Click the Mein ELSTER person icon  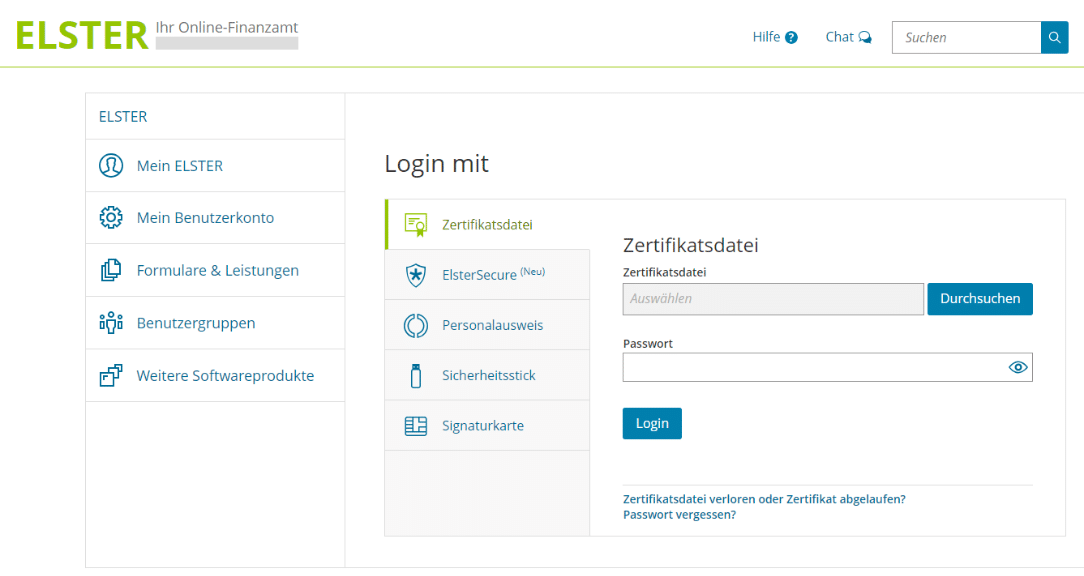point(110,166)
